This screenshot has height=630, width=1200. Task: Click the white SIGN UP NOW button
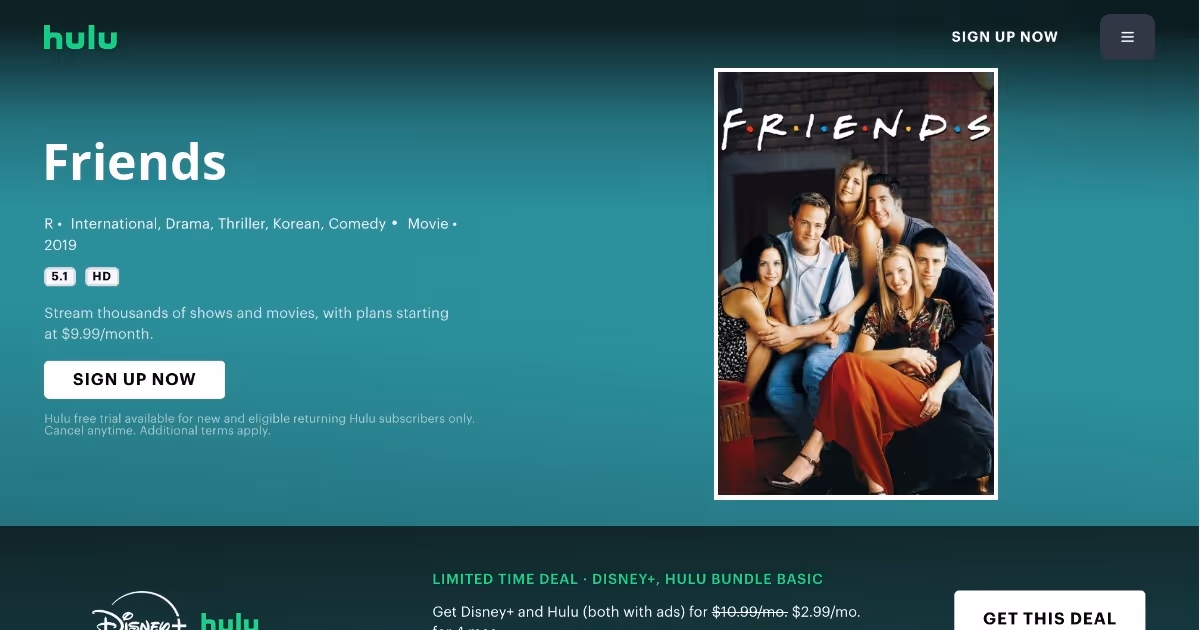click(x=134, y=380)
